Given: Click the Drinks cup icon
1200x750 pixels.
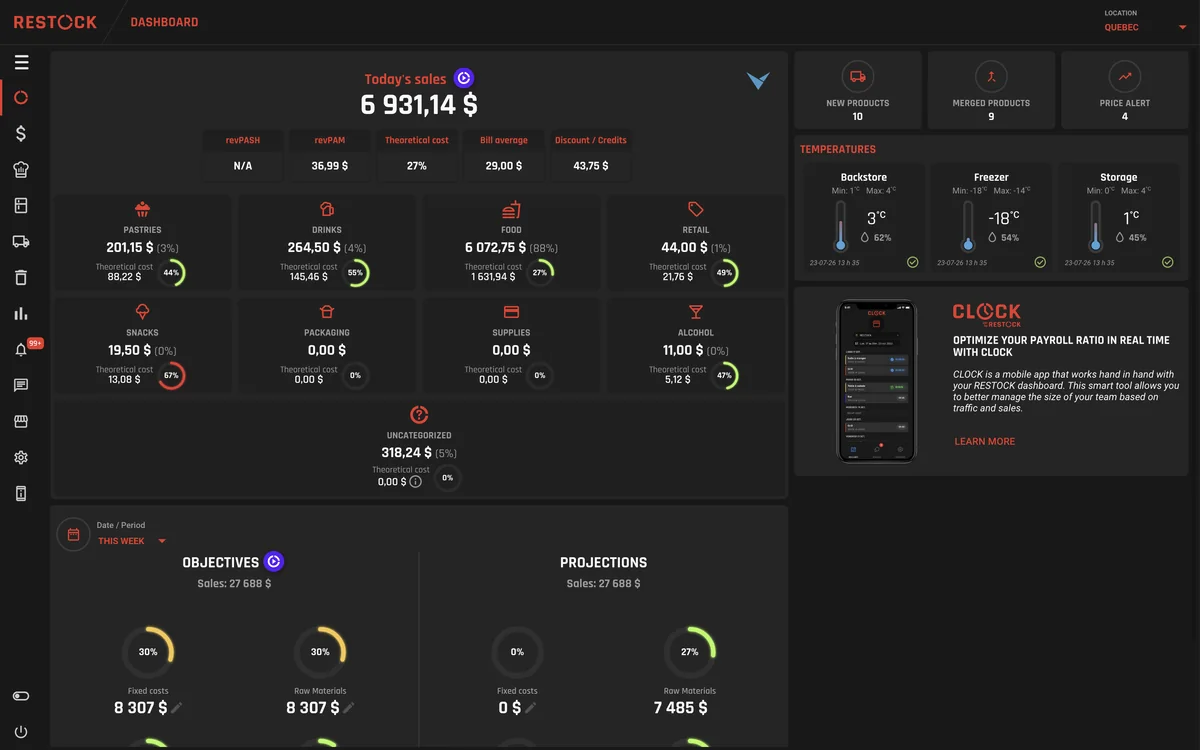Looking at the screenshot, I should pyautogui.click(x=327, y=210).
